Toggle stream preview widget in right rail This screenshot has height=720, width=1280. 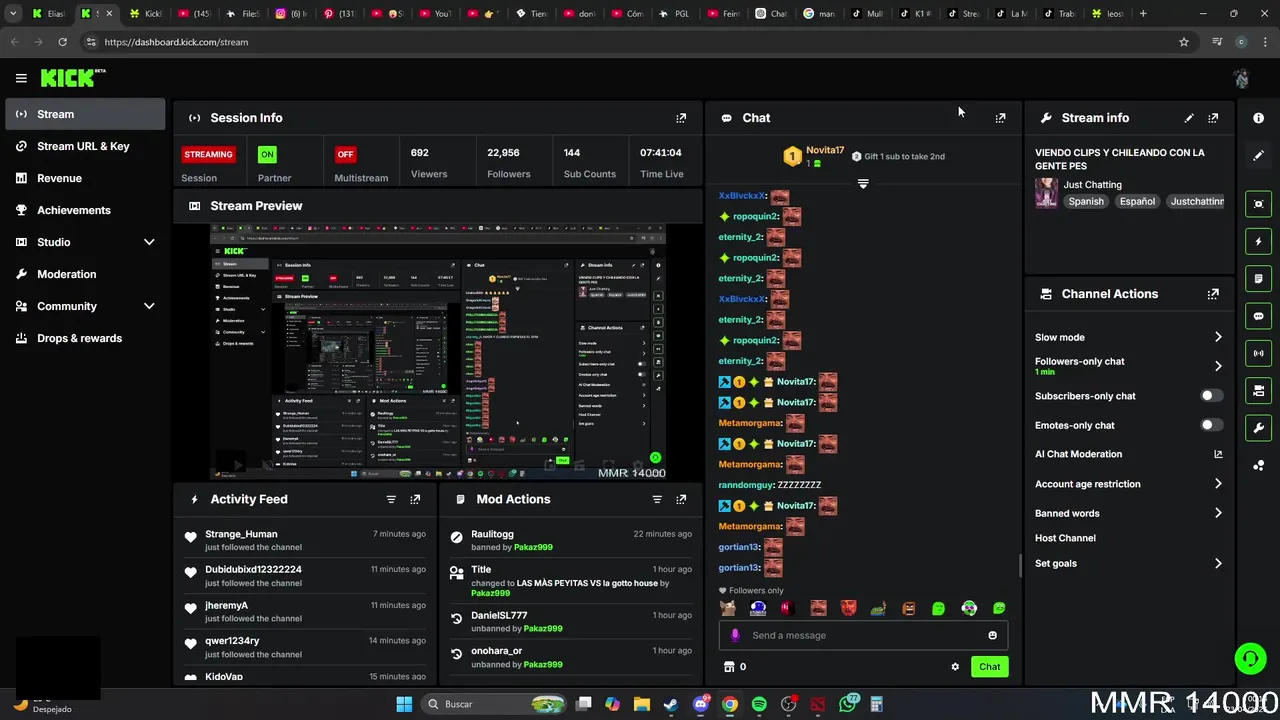click(1258, 204)
